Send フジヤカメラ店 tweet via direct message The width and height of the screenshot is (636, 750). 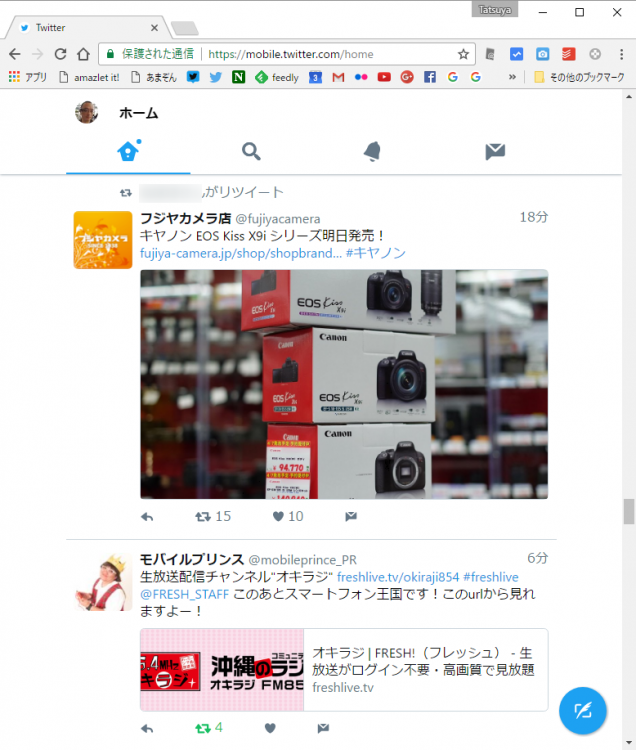coord(351,517)
